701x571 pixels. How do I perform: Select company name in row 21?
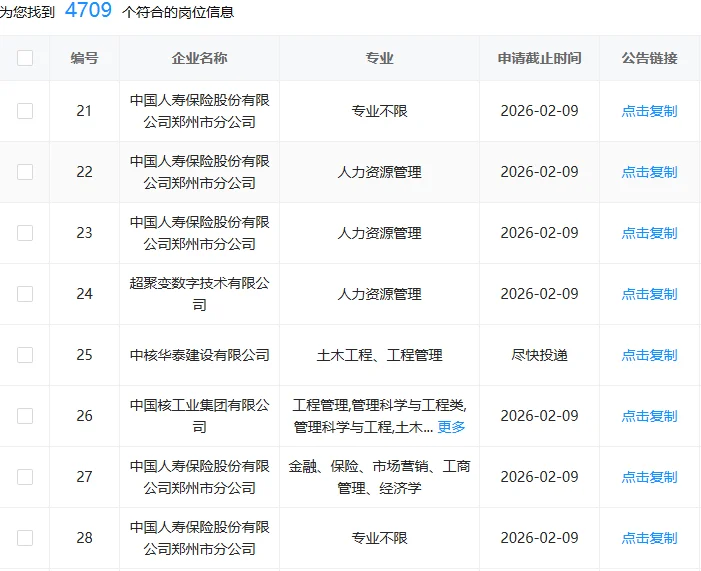199,111
